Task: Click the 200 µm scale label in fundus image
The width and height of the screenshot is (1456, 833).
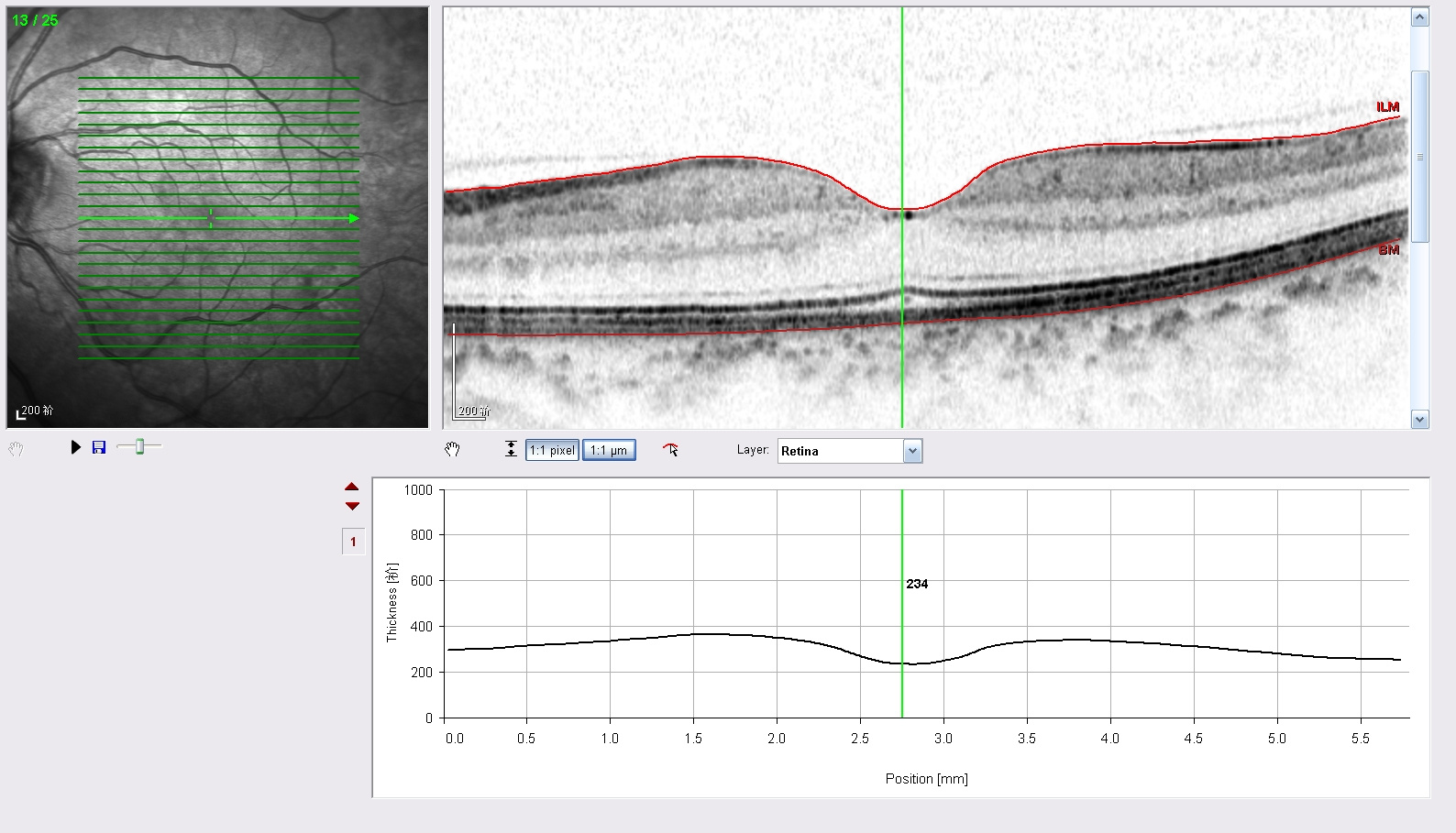Action: [x=38, y=411]
